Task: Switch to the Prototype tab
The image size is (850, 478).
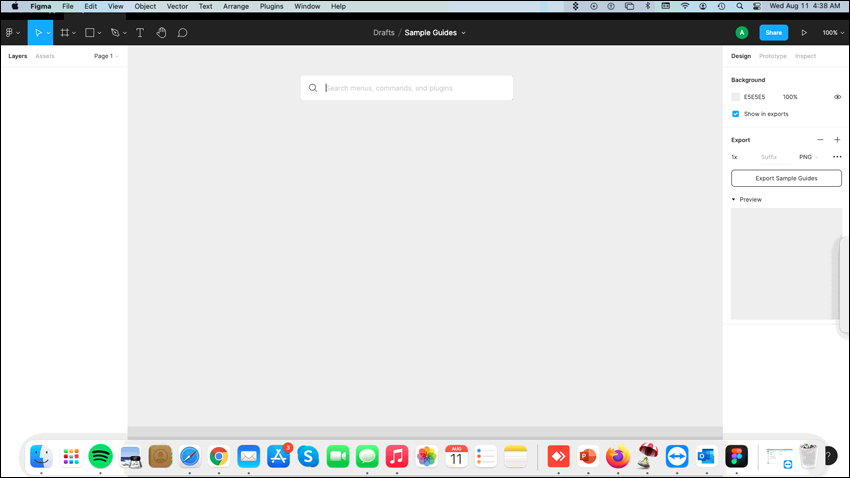Action: [772, 56]
